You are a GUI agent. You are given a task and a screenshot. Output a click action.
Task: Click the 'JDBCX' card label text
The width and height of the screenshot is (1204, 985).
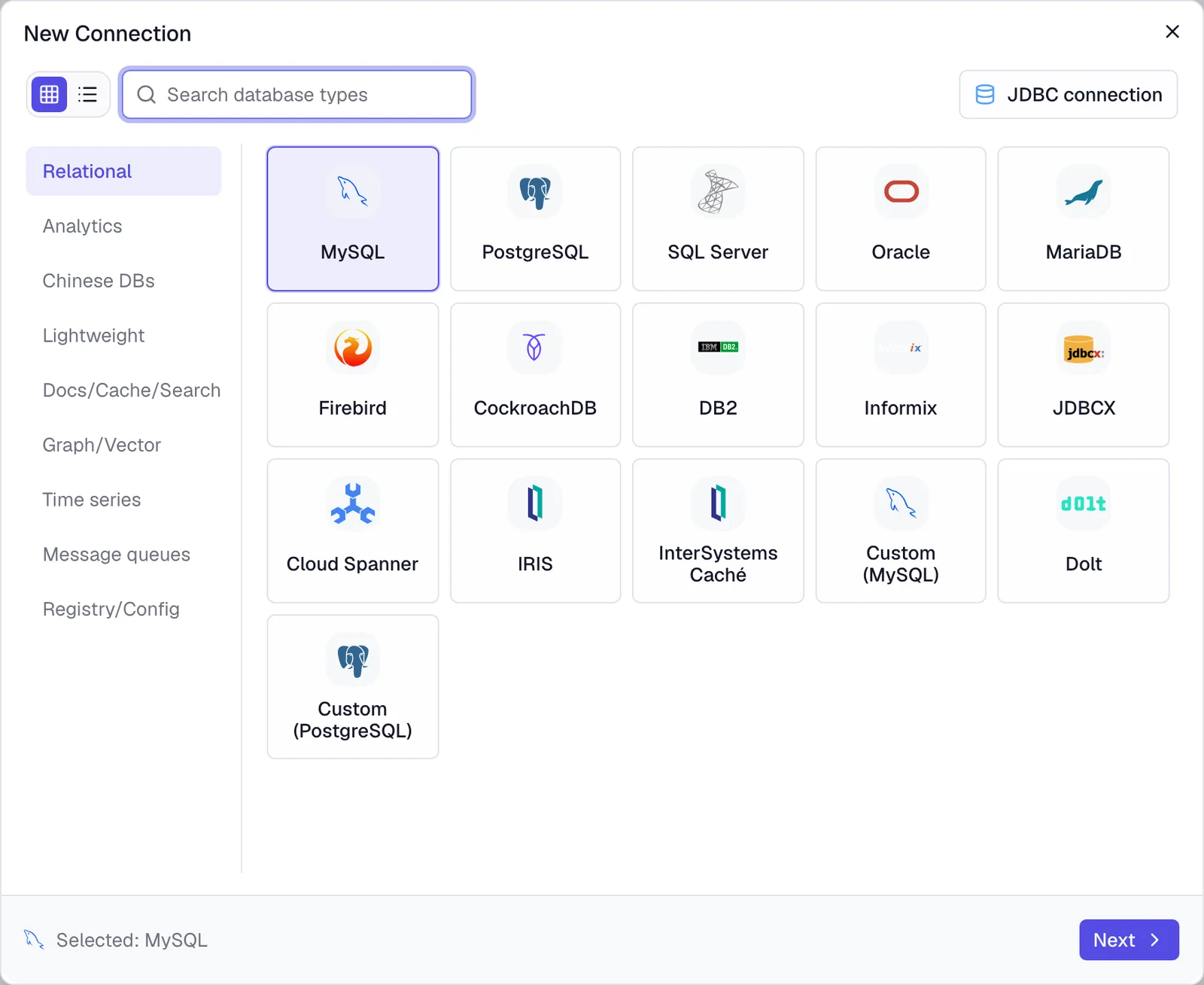[1084, 408]
